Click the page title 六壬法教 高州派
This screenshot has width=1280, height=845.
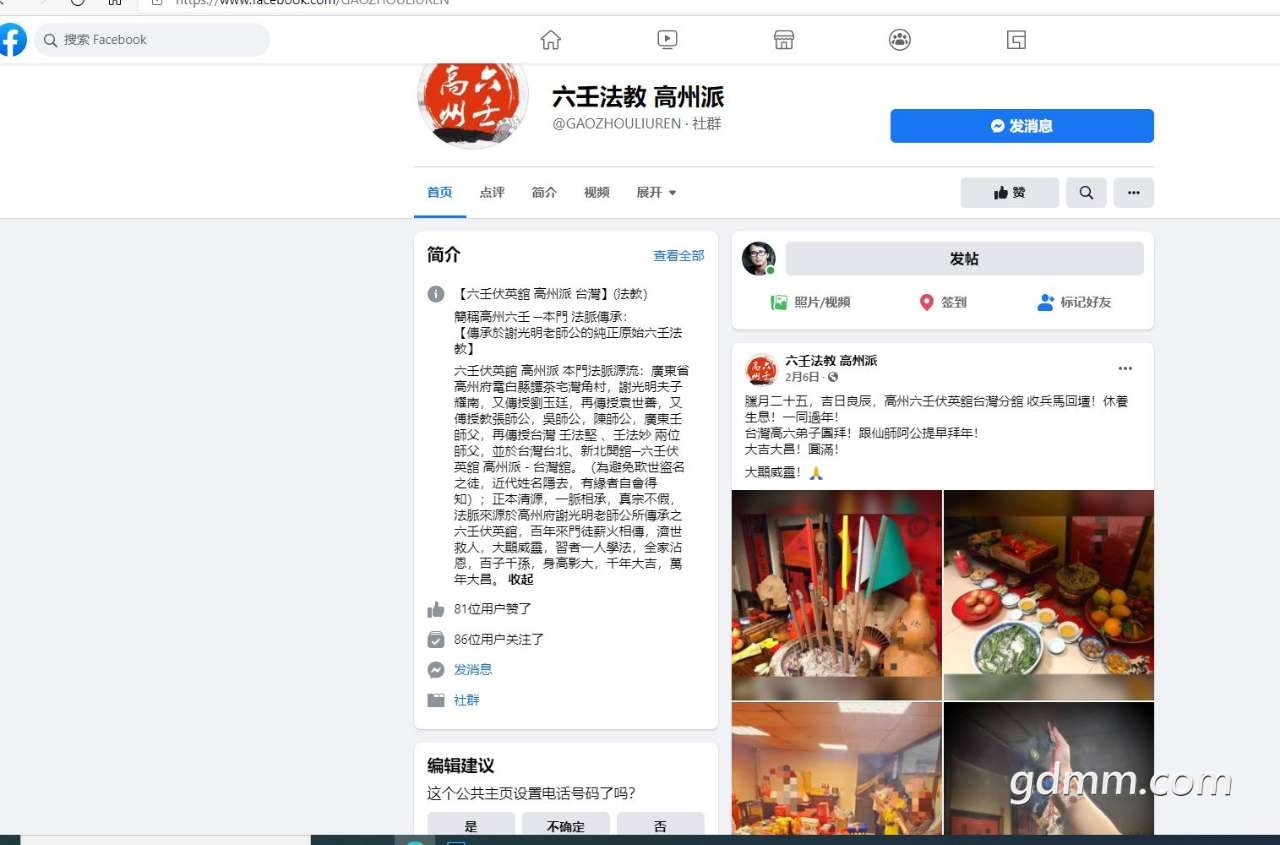(638, 97)
